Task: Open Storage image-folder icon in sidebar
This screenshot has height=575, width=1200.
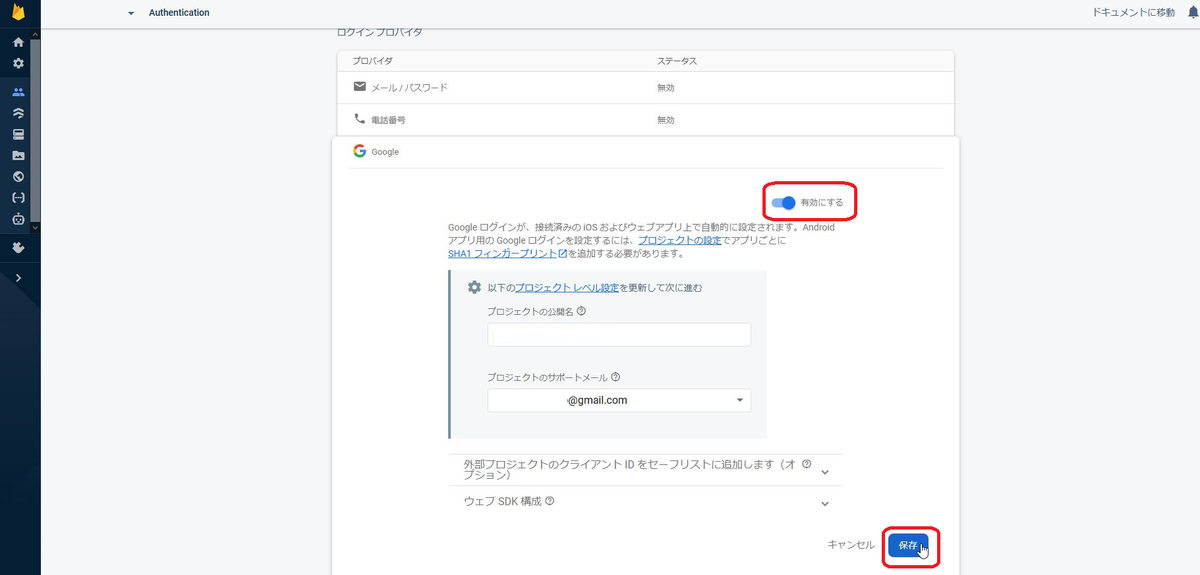Action: tap(18, 156)
